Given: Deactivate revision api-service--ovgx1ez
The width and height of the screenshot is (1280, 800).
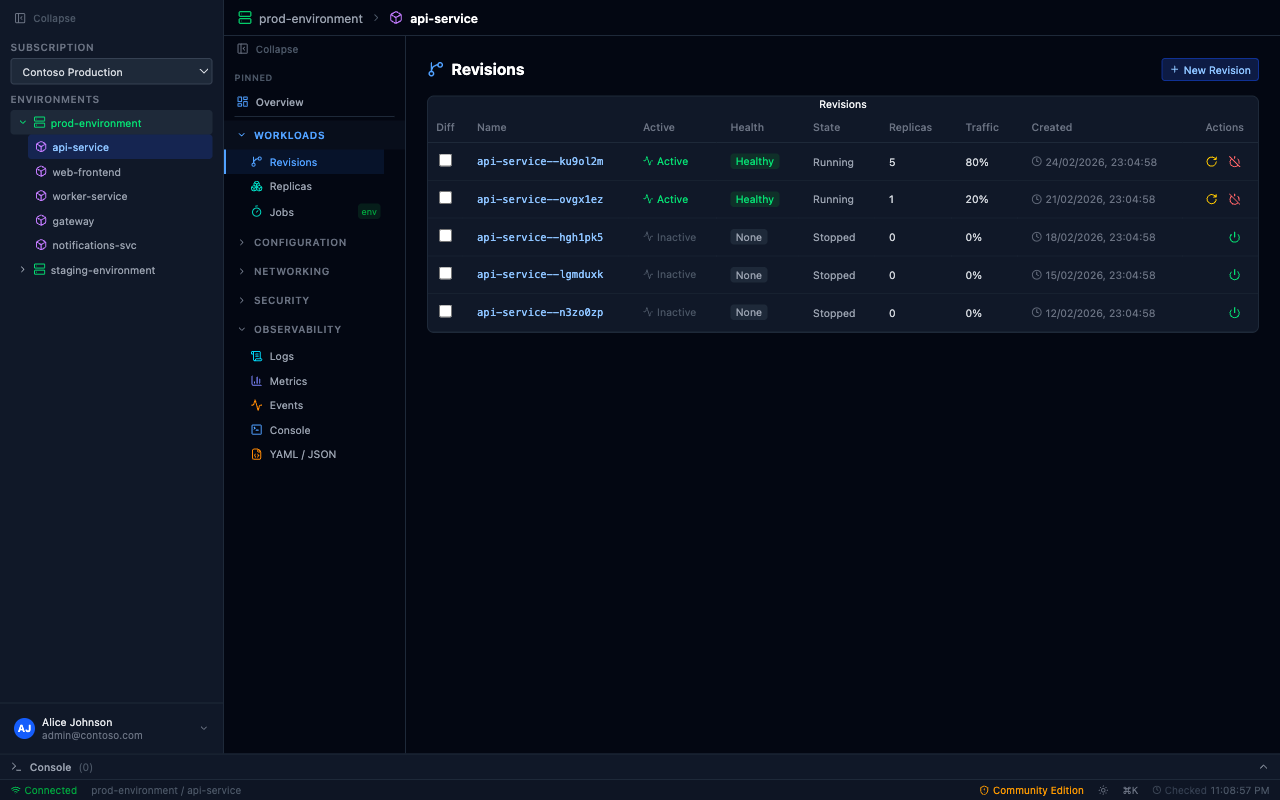Looking at the screenshot, I should tap(1234, 199).
